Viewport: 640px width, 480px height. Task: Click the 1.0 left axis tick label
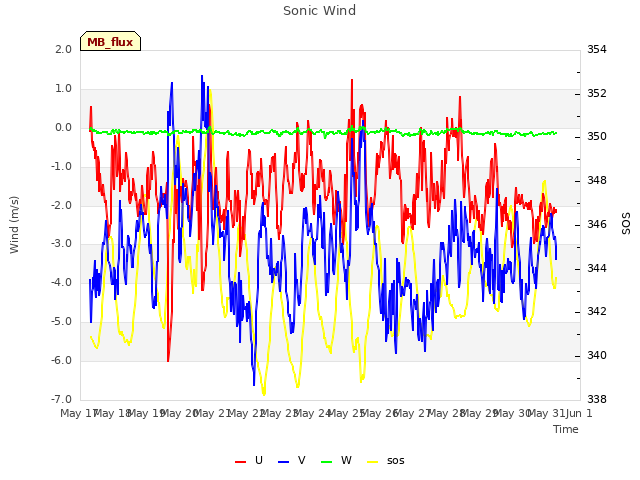(64, 89)
